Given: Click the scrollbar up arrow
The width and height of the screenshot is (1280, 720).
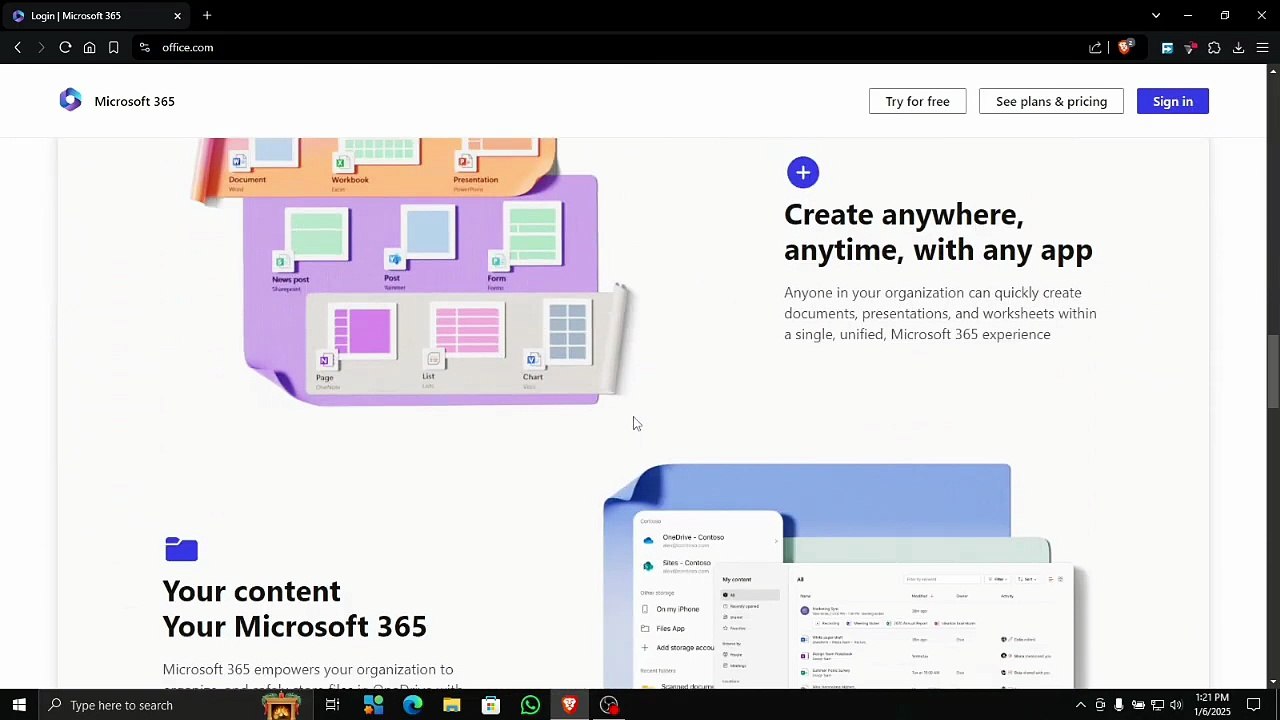Looking at the screenshot, I should tap(1273, 71).
